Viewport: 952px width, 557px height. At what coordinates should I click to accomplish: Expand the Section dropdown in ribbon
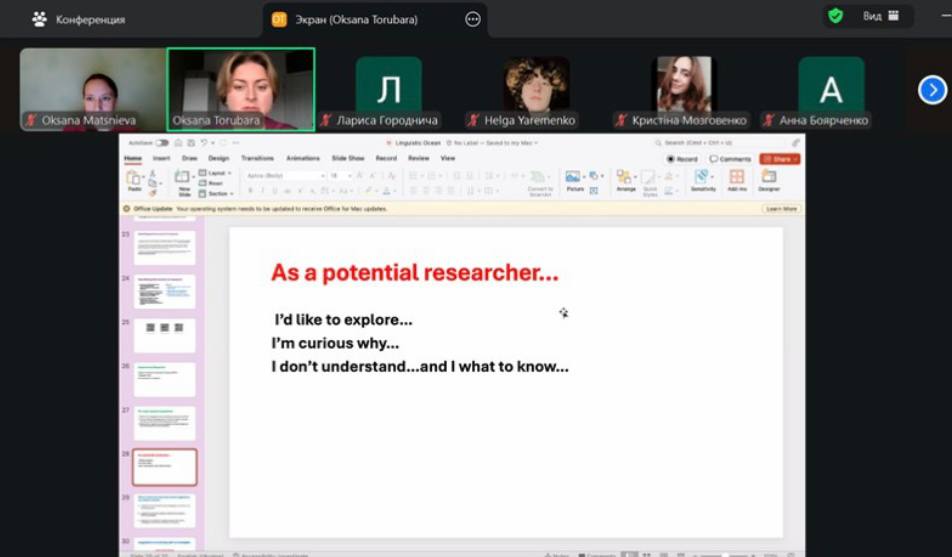(x=216, y=193)
